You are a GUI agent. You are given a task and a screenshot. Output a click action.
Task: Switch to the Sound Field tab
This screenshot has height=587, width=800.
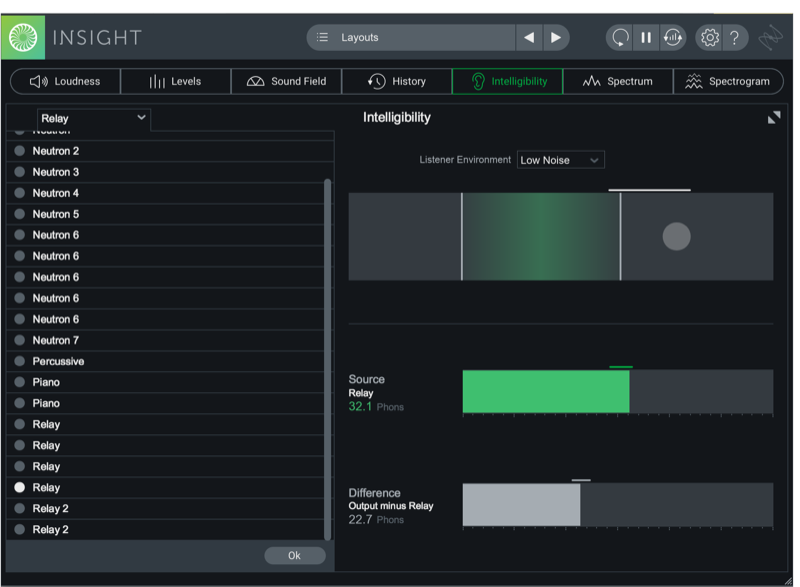286,82
